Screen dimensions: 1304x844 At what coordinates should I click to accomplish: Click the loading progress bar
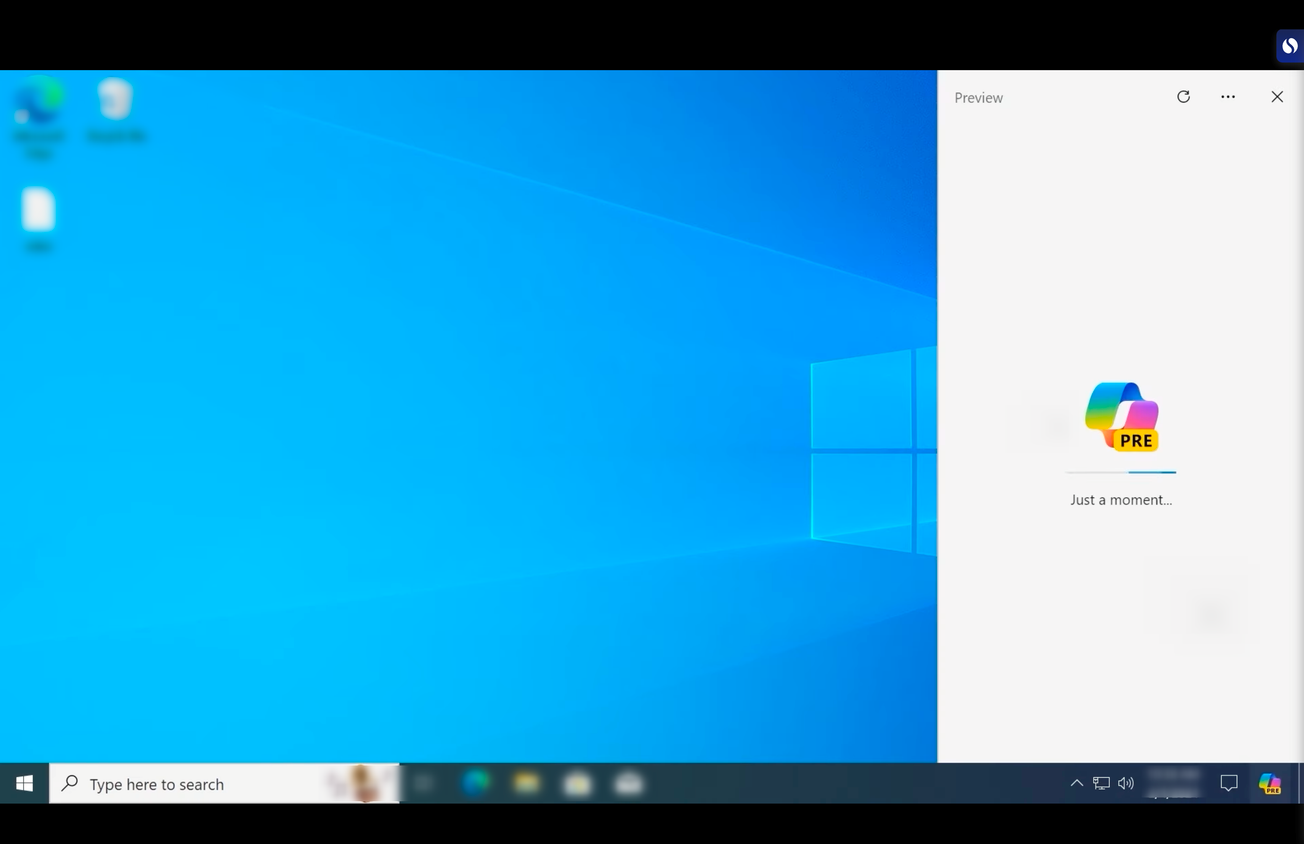[1121, 471]
